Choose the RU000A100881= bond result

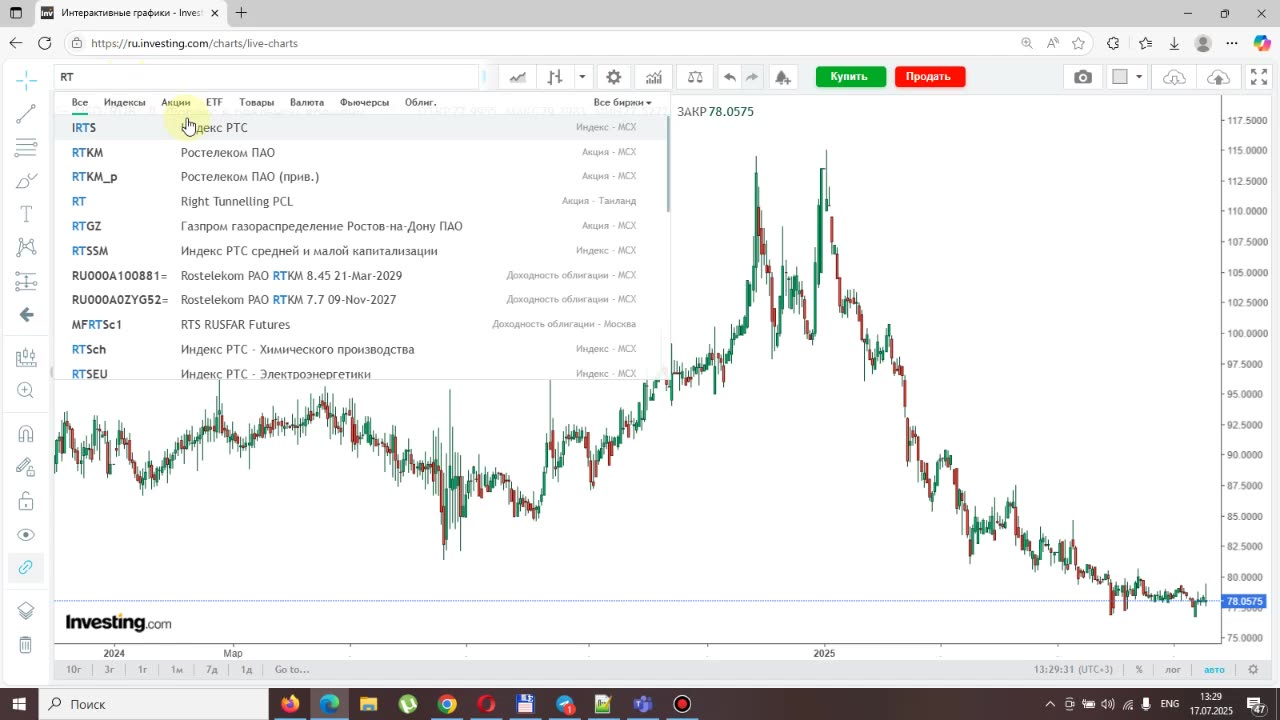click(x=360, y=275)
